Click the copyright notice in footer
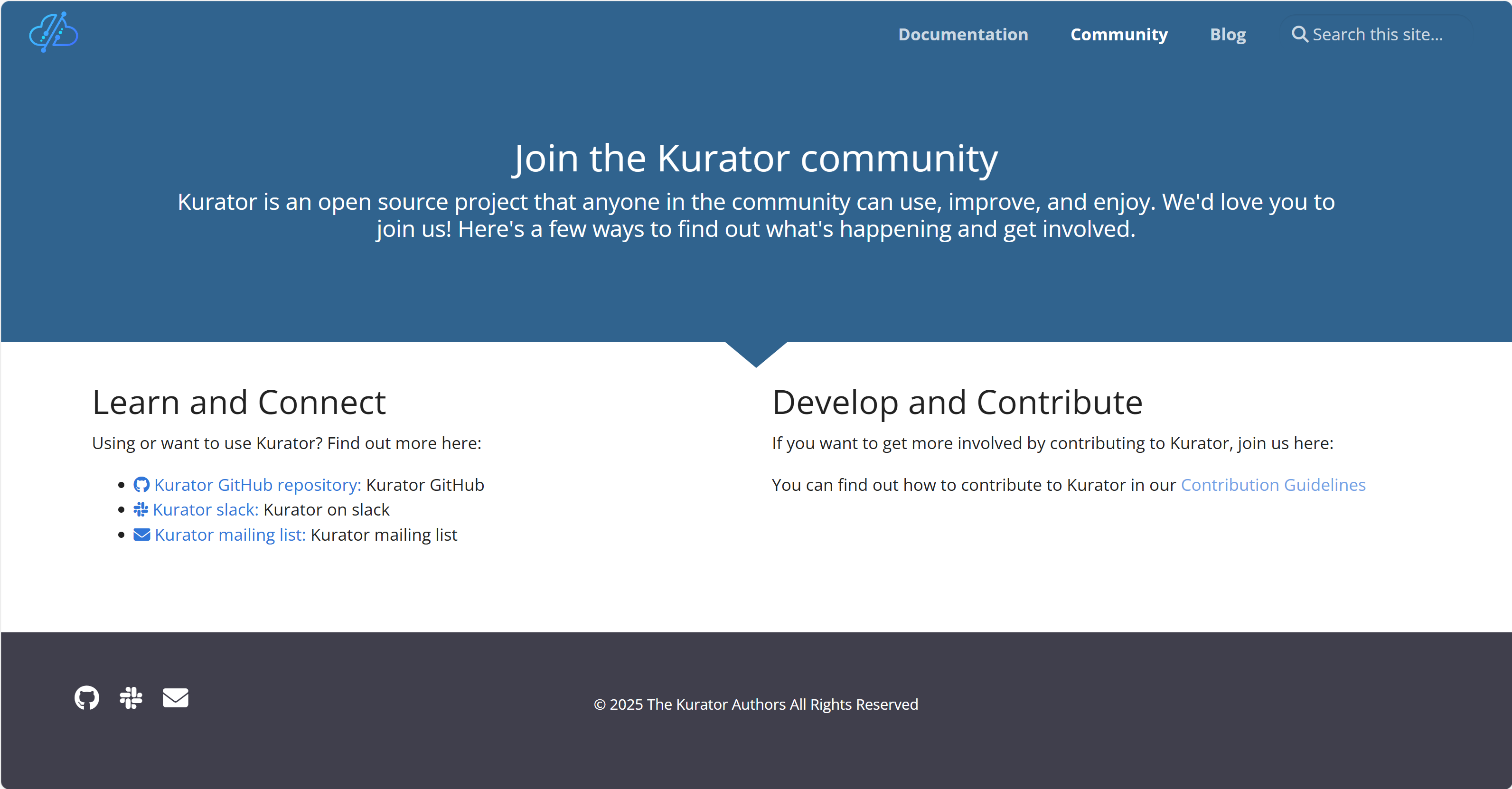Image resolution: width=1512 pixels, height=789 pixels. (755, 704)
